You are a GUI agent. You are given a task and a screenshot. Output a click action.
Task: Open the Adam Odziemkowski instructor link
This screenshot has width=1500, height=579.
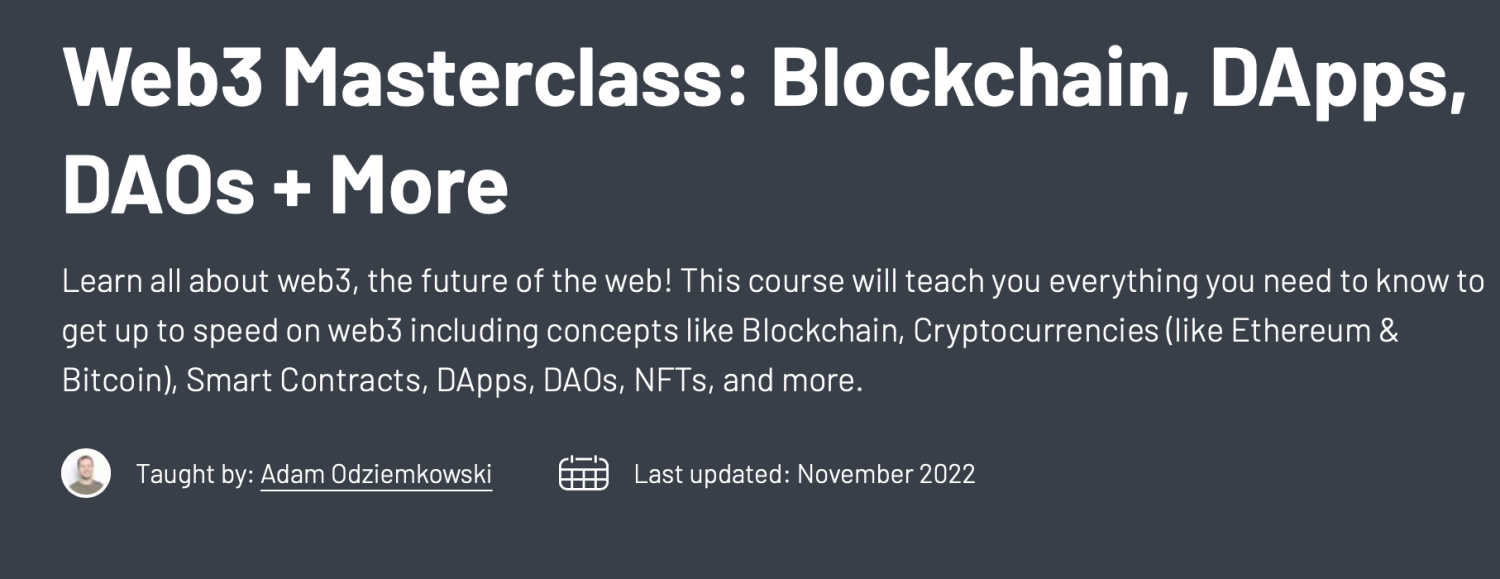pyautogui.click(x=376, y=474)
